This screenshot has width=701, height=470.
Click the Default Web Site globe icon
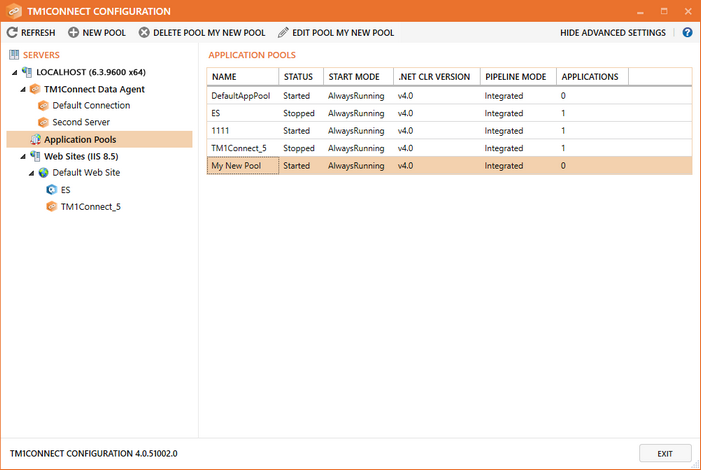[x=43, y=173]
